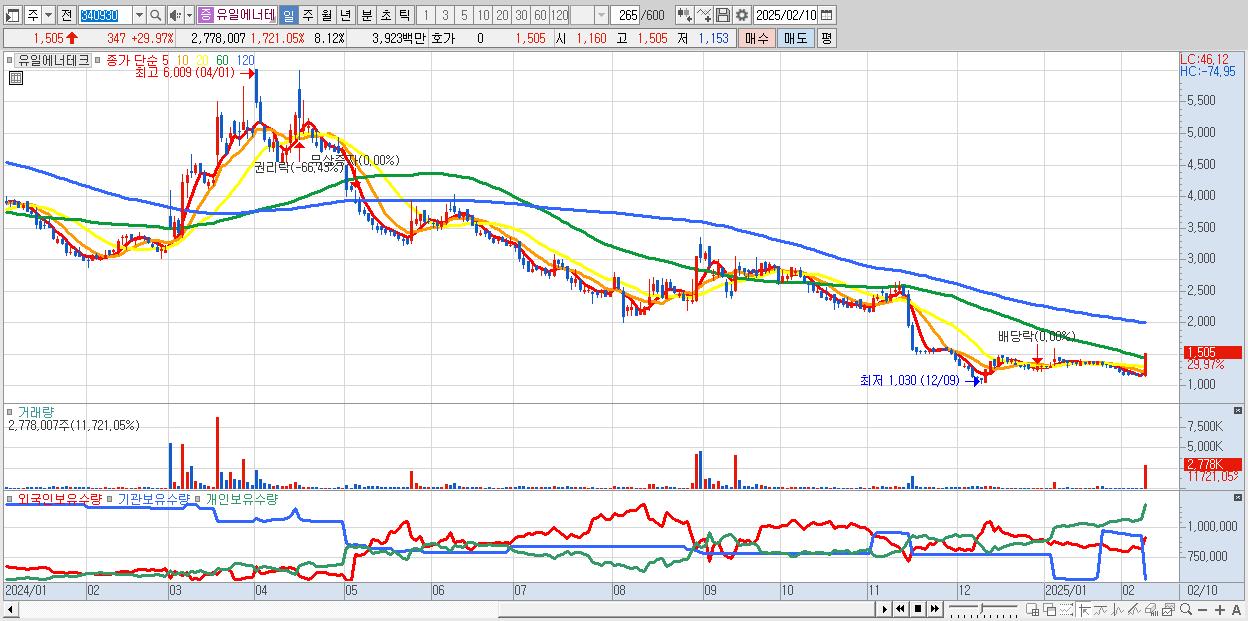Click the trend-line analysis icon in bottom toolbar
Image resolution: width=1248 pixels, height=621 pixels.
click(x=1134, y=609)
